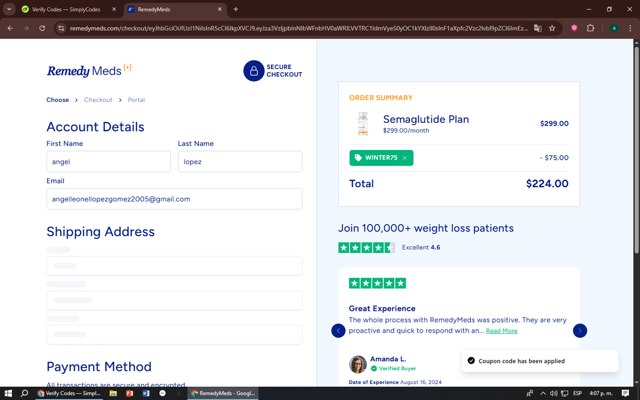Go to the Portal breadcrumb step
The height and width of the screenshot is (400, 640).
(136, 100)
